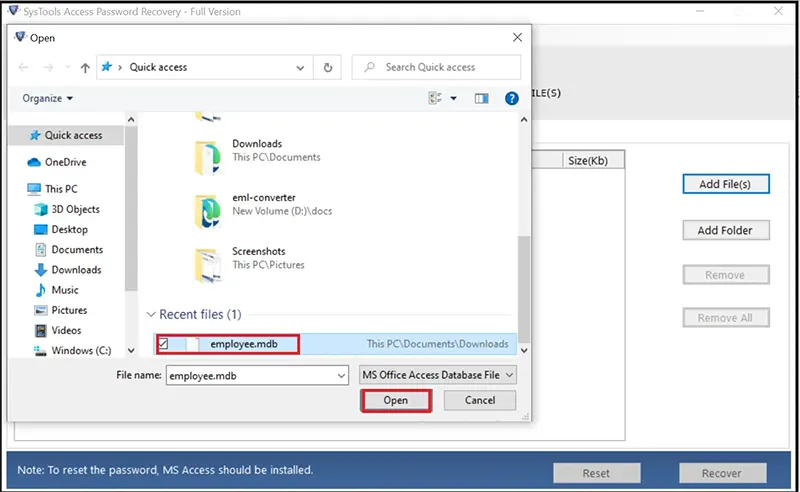Viewport: 800px width, 492px height.
Task: Open Desktop in the sidebar
Action: tap(69, 230)
